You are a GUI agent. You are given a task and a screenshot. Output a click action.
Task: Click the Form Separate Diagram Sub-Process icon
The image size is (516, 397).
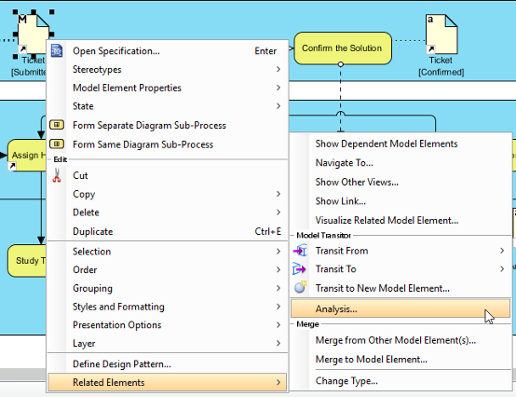pyautogui.click(x=57, y=125)
